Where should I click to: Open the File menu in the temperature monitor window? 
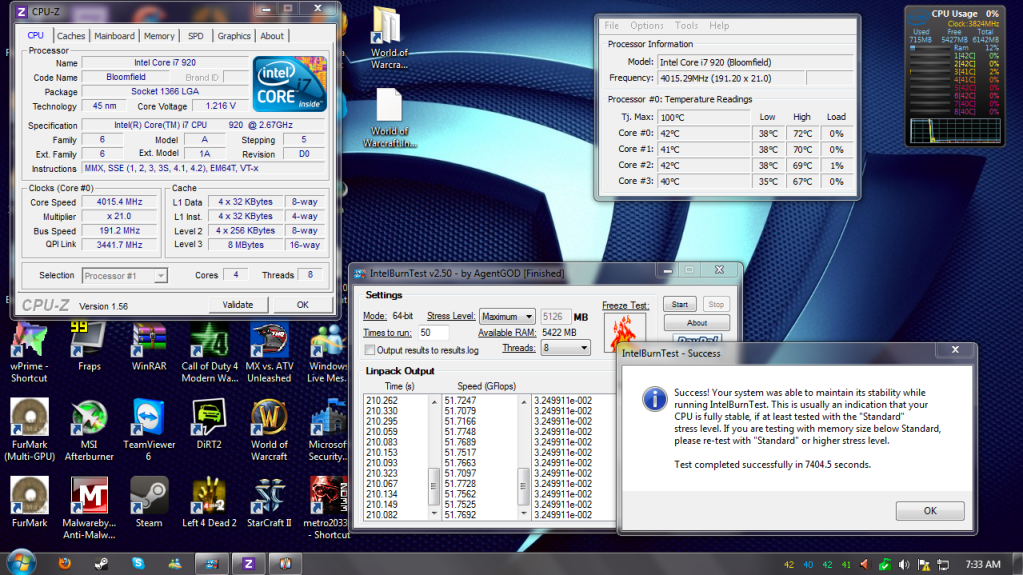click(611, 25)
